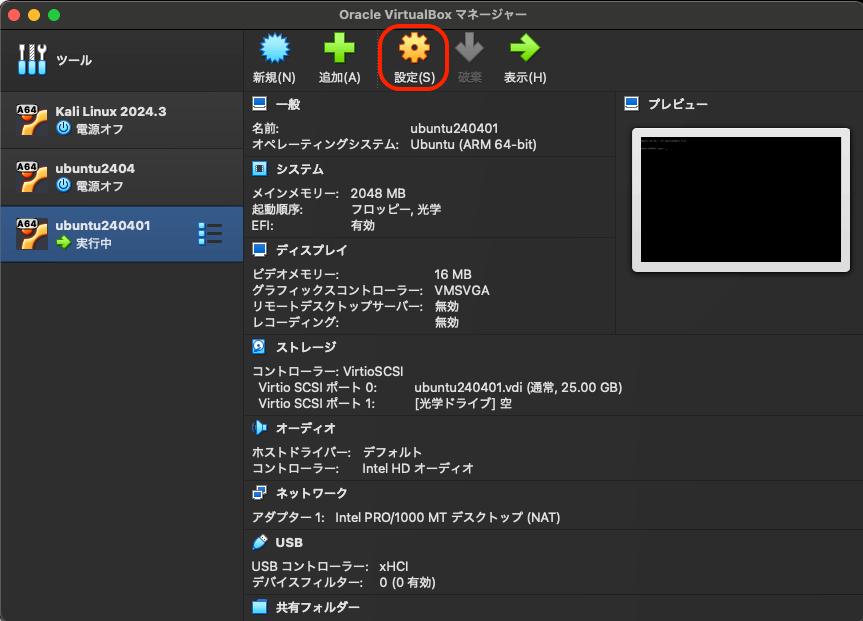Click the 16 MB video memory value
The height and width of the screenshot is (621, 863).
(453, 274)
